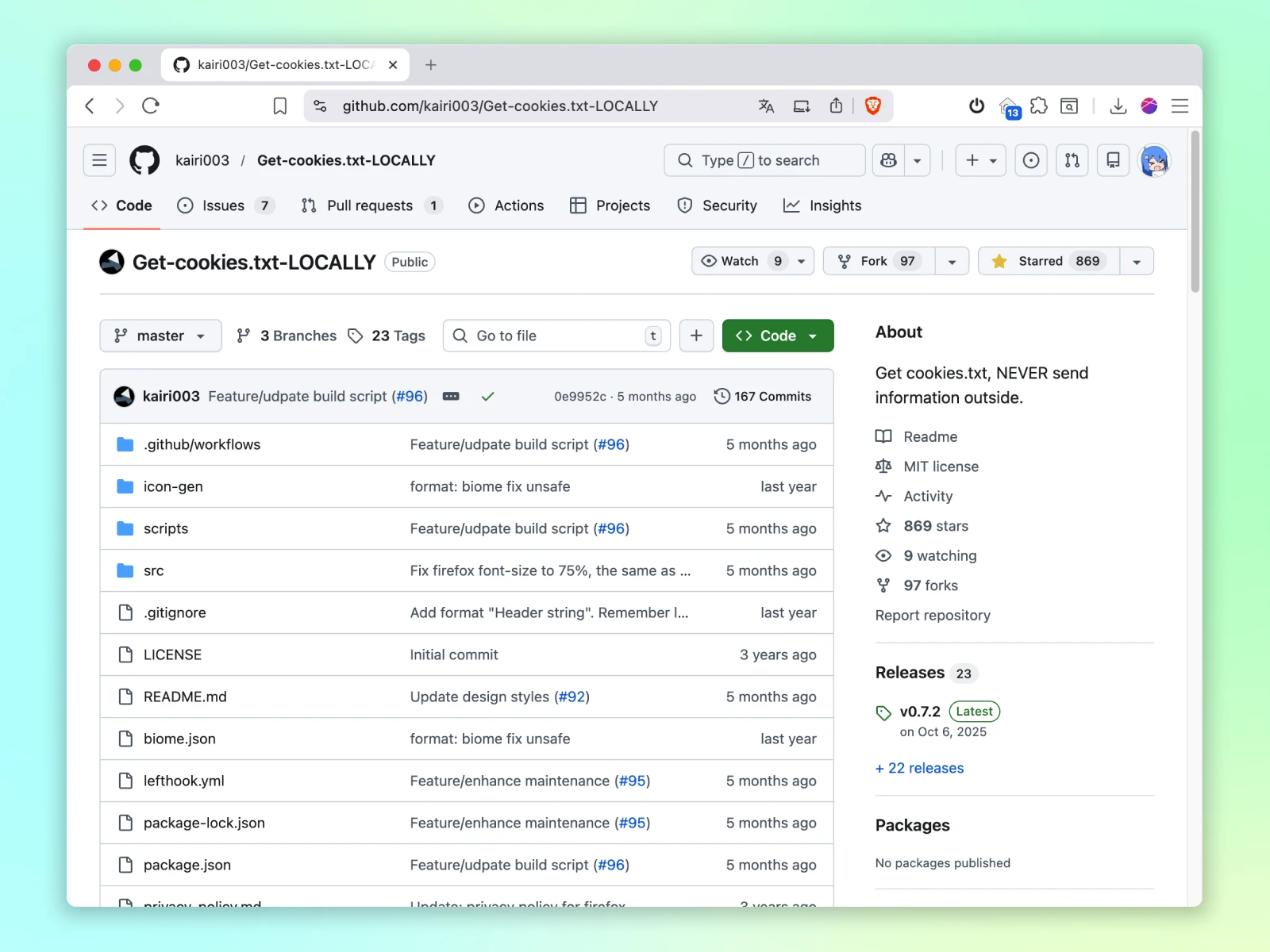
Task: Open the Fork options dropdown arrow
Action: click(x=952, y=261)
